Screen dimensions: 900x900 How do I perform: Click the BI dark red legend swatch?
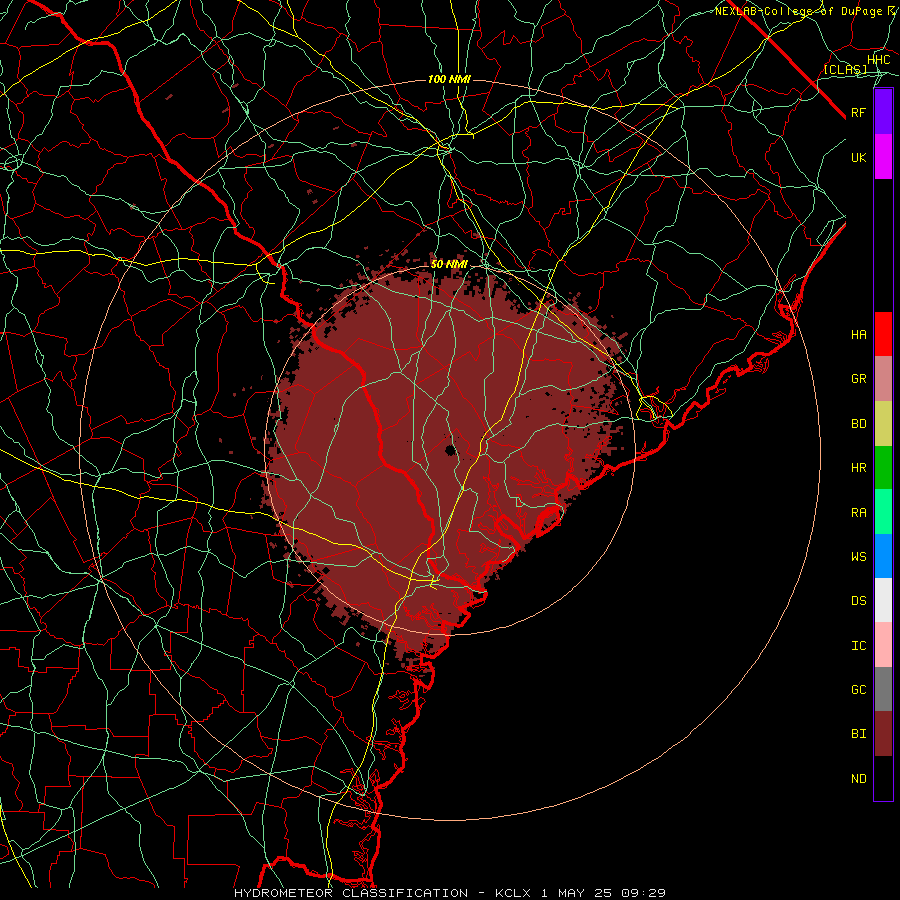883,734
